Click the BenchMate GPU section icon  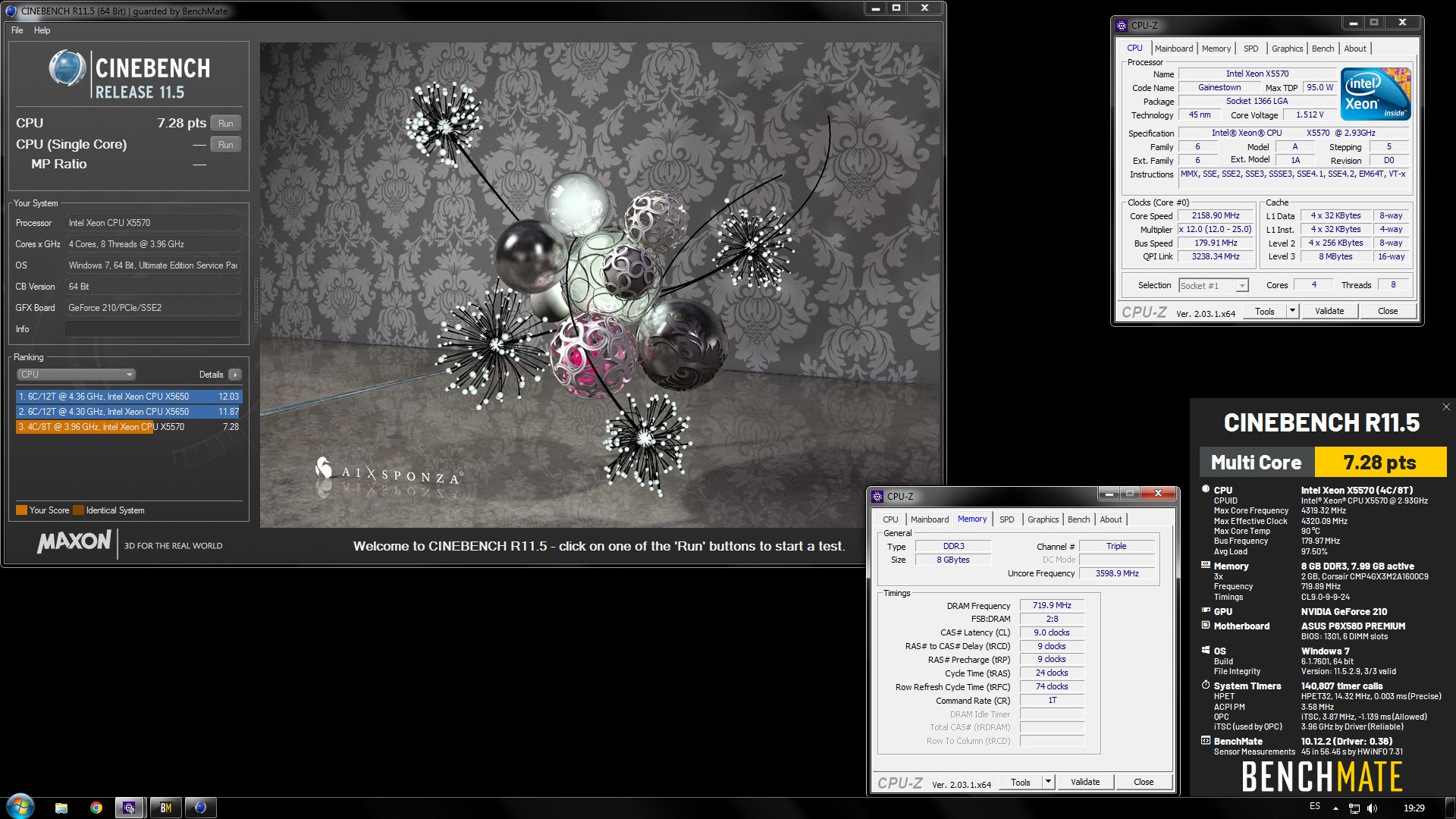tap(1206, 610)
